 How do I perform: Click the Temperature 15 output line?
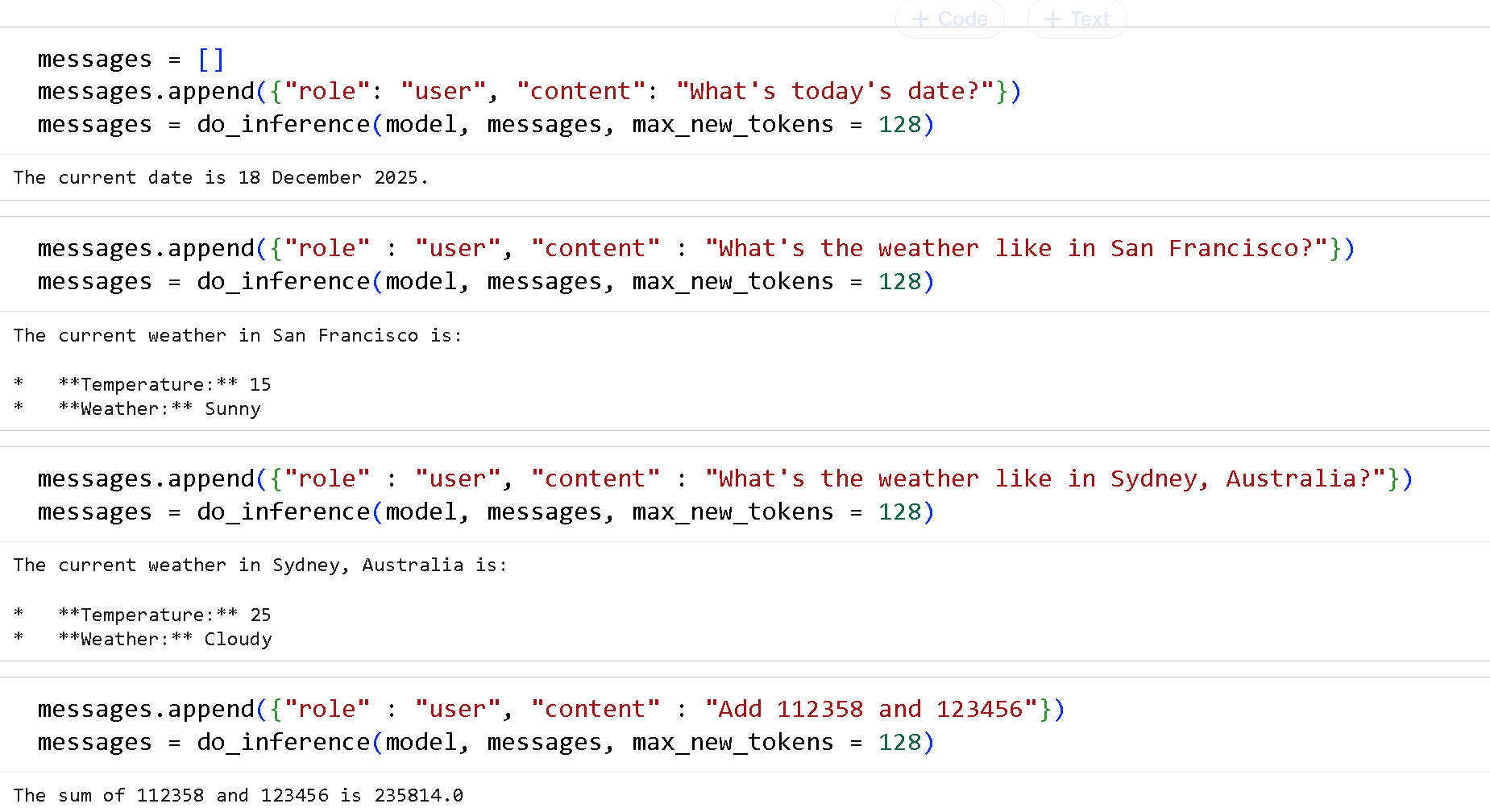click(164, 384)
